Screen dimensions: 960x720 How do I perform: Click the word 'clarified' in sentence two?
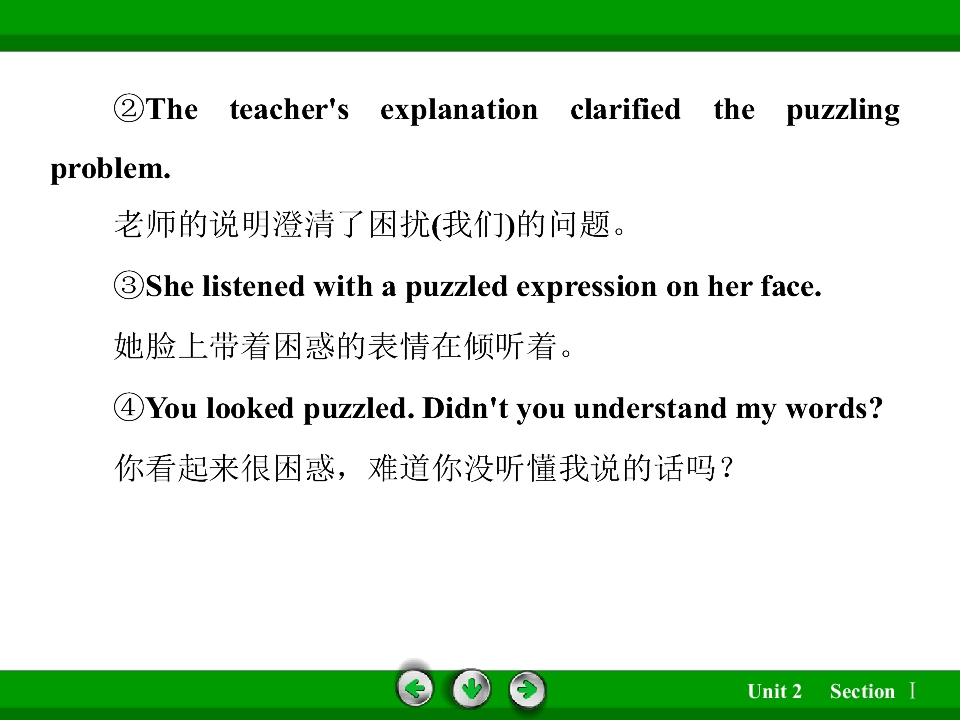pos(625,109)
